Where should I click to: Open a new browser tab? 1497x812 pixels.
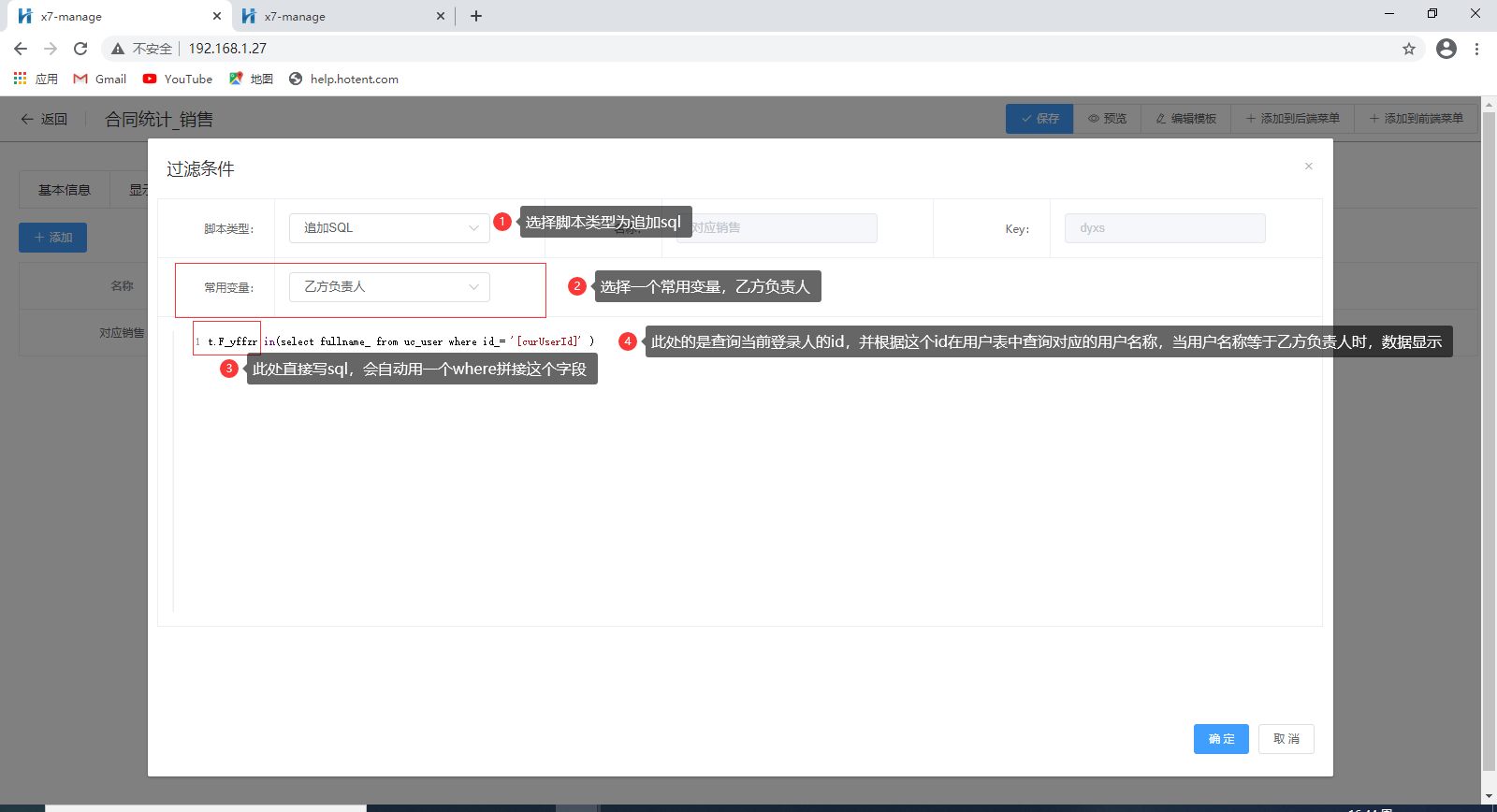point(476,16)
